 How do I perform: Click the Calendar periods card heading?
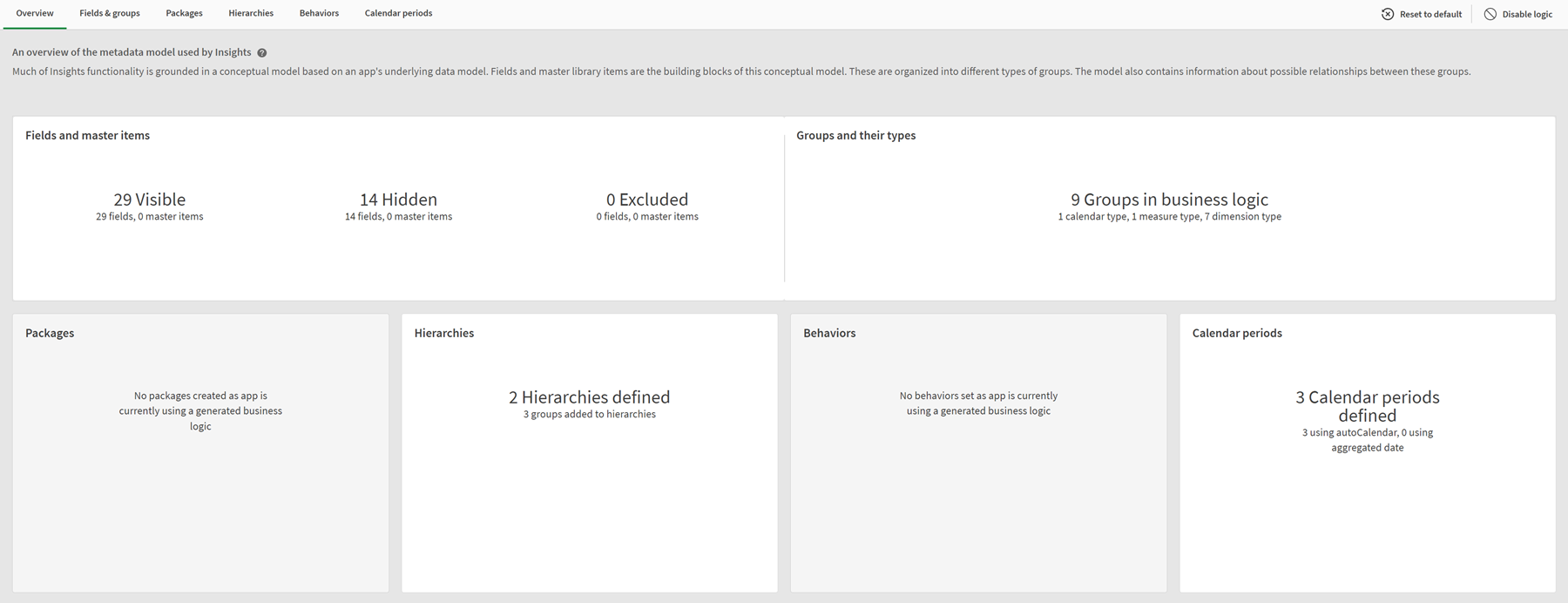click(1237, 333)
